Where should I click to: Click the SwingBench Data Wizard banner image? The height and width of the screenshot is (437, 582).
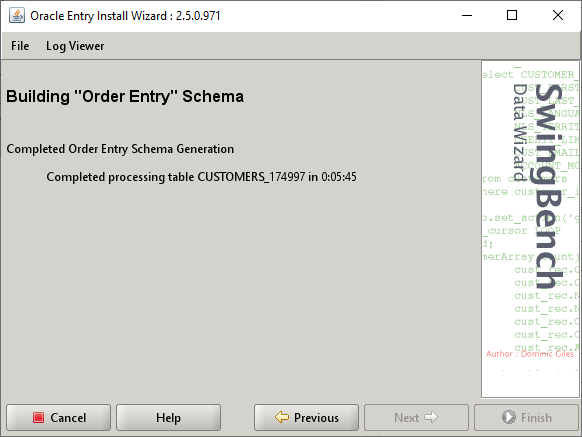point(530,229)
